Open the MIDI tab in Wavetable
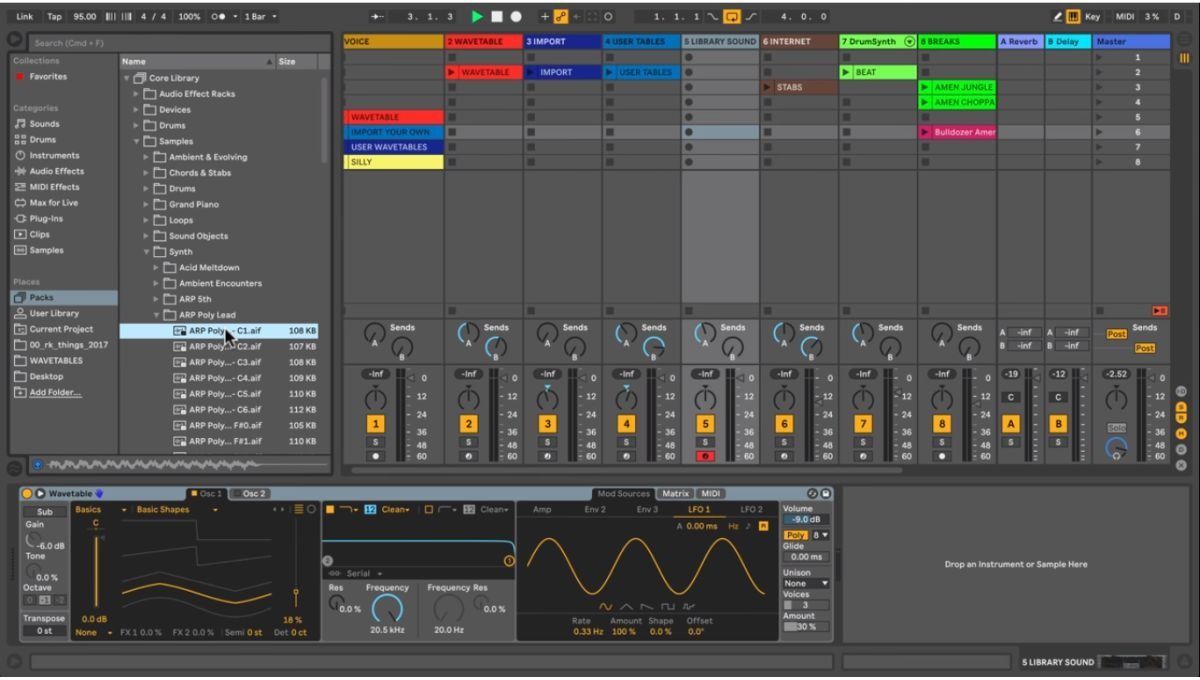The width and height of the screenshot is (1200, 680). tap(710, 493)
